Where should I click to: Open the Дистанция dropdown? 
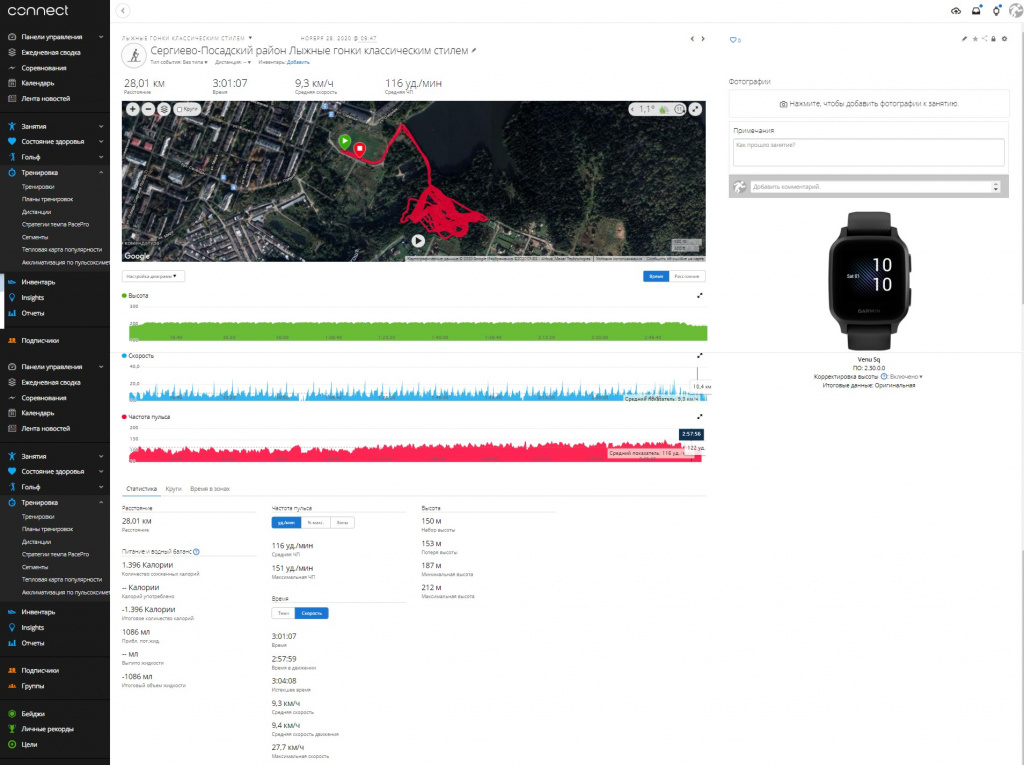[x=233, y=63]
